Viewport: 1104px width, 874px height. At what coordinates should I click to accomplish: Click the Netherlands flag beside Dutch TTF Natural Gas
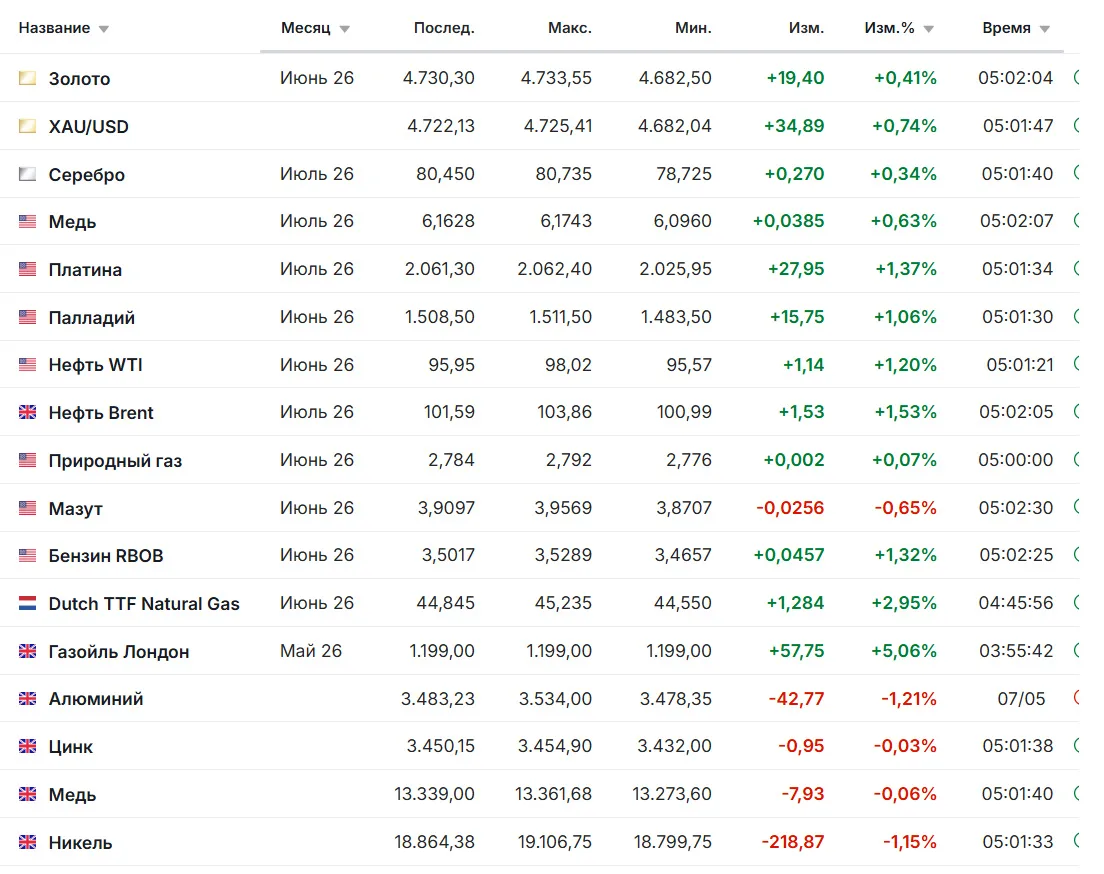coord(27,603)
